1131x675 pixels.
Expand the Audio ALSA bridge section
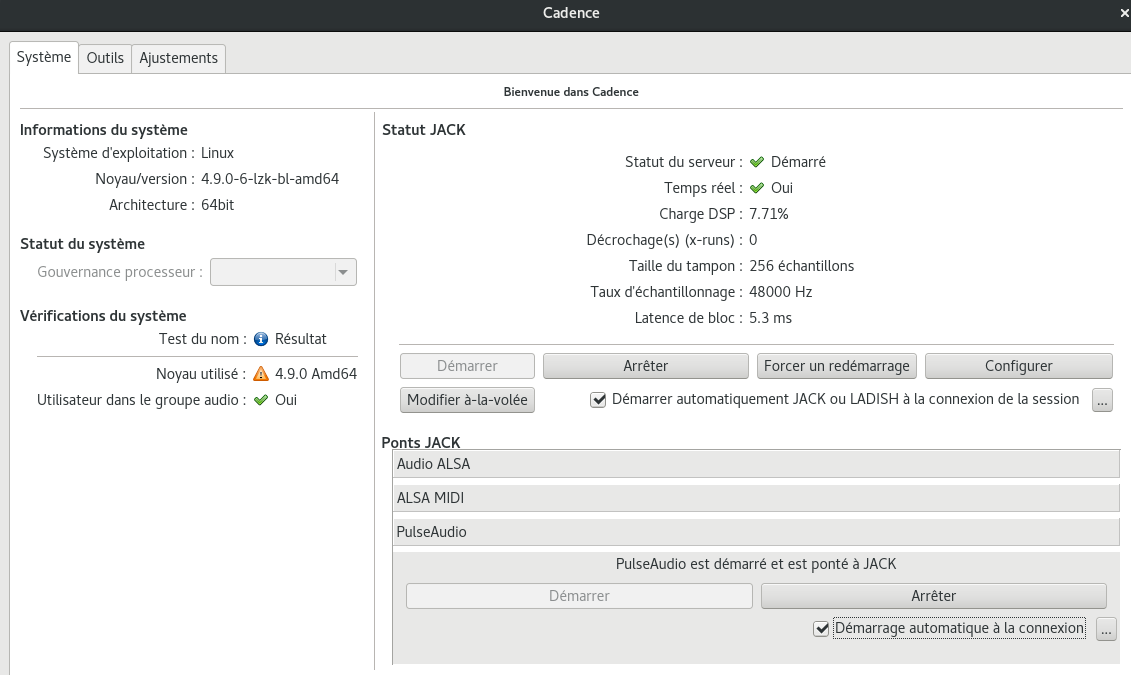pos(756,464)
